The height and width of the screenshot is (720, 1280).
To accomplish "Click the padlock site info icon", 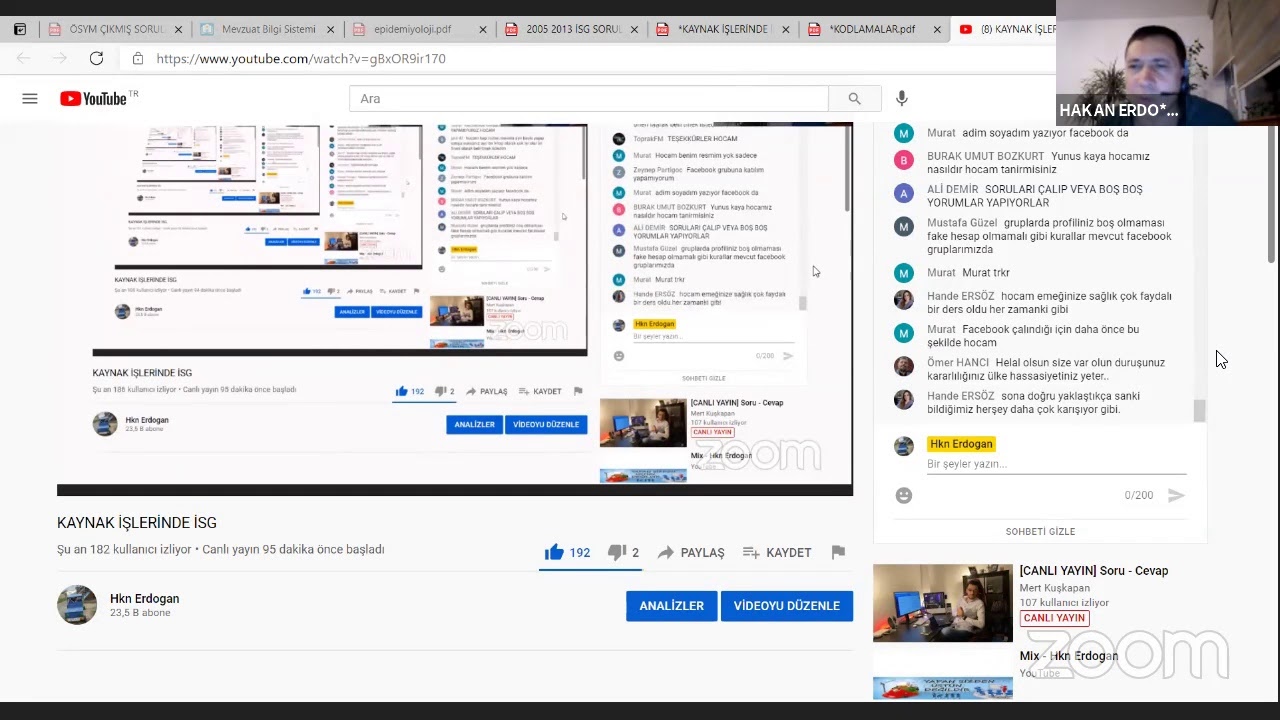I will 138,59.
